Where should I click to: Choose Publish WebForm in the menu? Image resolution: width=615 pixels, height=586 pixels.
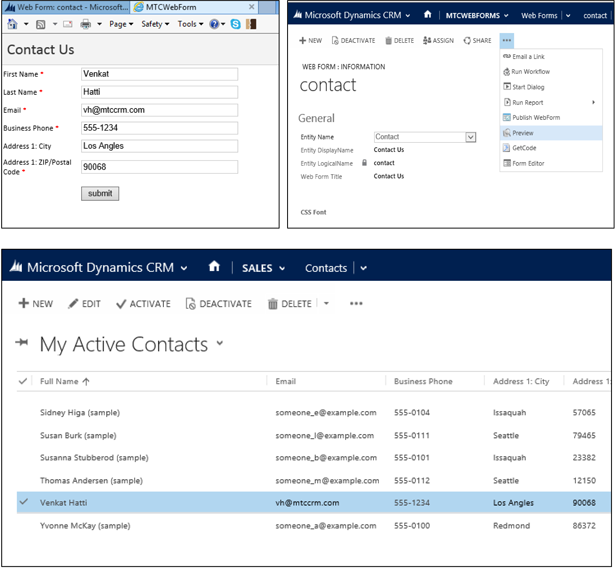click(x=534, y=117)
